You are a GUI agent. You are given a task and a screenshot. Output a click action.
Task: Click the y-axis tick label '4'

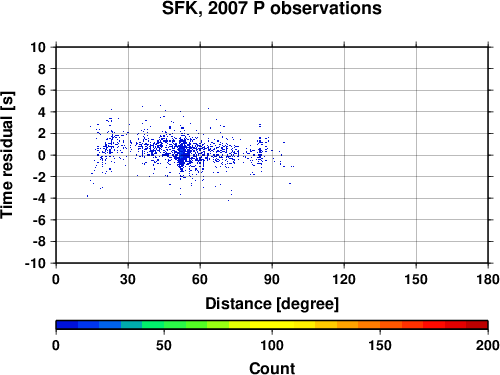(x=42, y=112)
